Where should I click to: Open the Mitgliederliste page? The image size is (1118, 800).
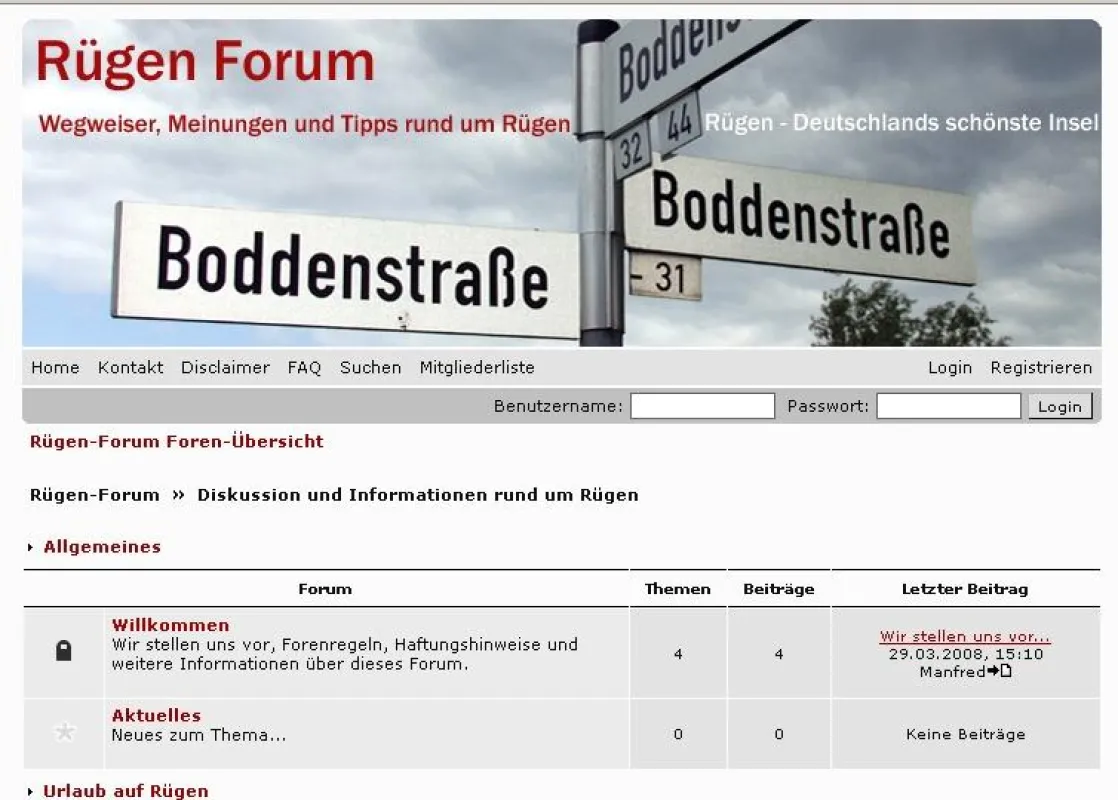[x=477, y=367]
